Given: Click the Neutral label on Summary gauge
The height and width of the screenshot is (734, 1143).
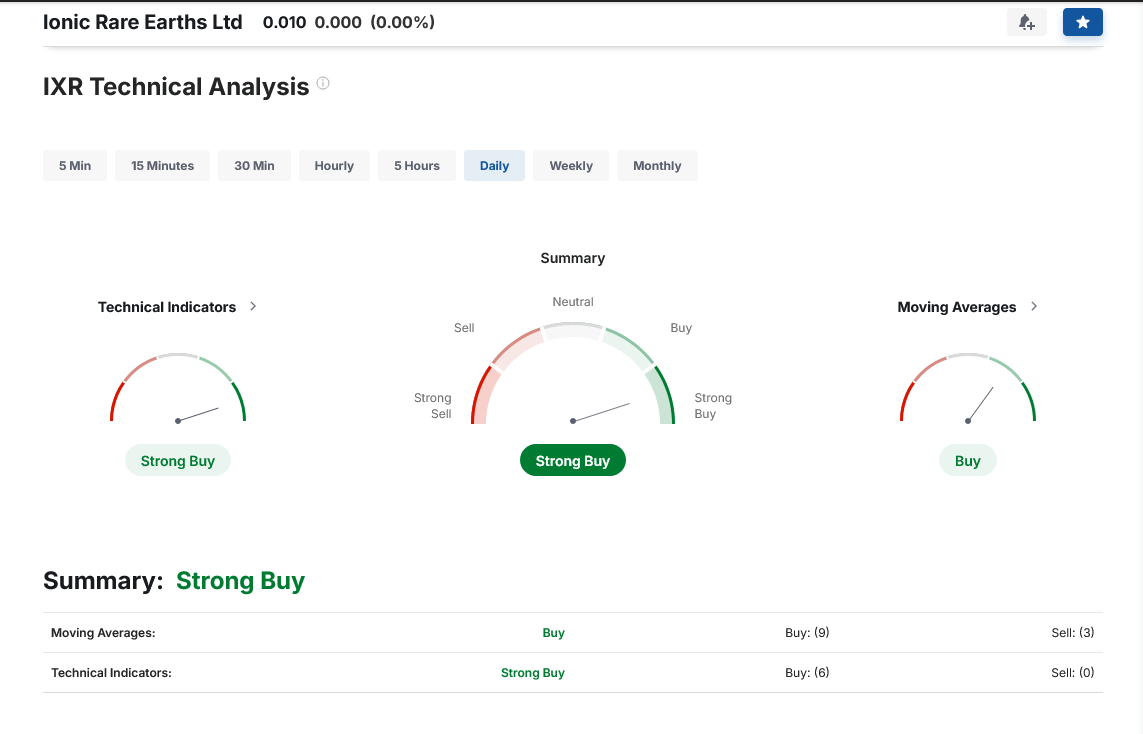Looking at the screenshot, I should point(573,302).
